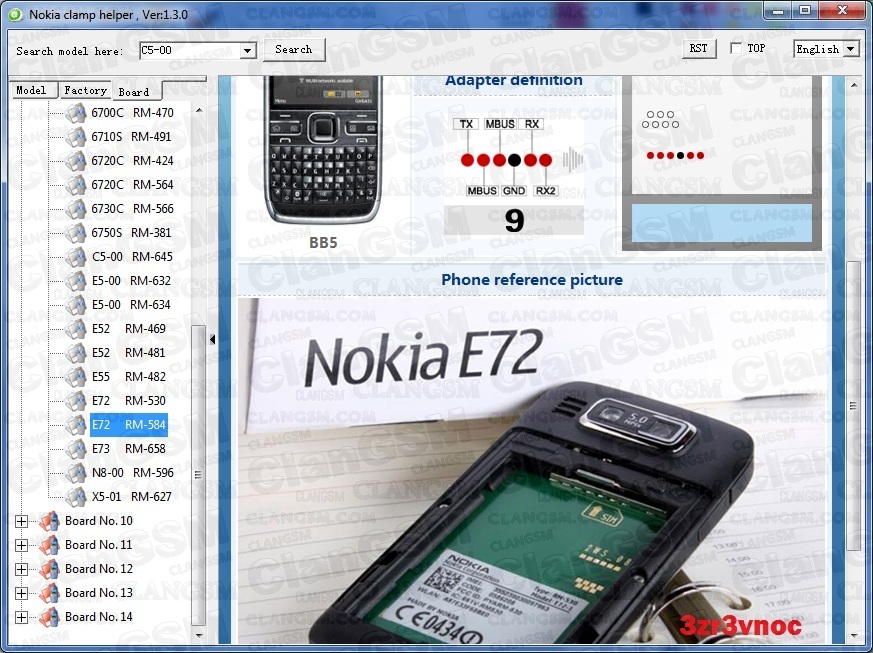Viewport: 873px width, 653px height.
Task: Select E73 RM-658 in the tree
Action: coord(129,449)
